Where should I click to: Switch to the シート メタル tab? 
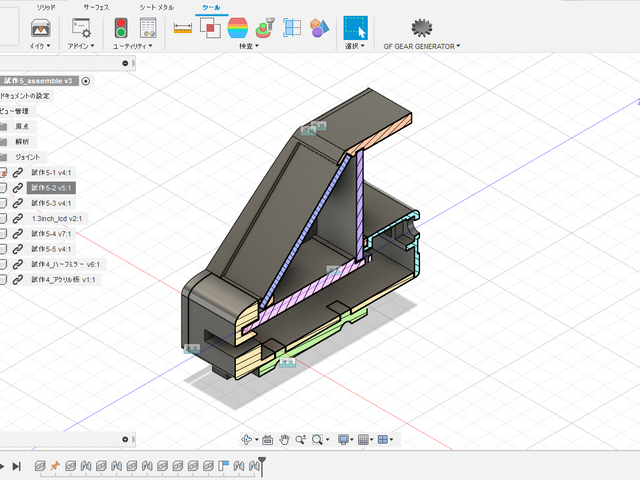(x=156, y=7)
